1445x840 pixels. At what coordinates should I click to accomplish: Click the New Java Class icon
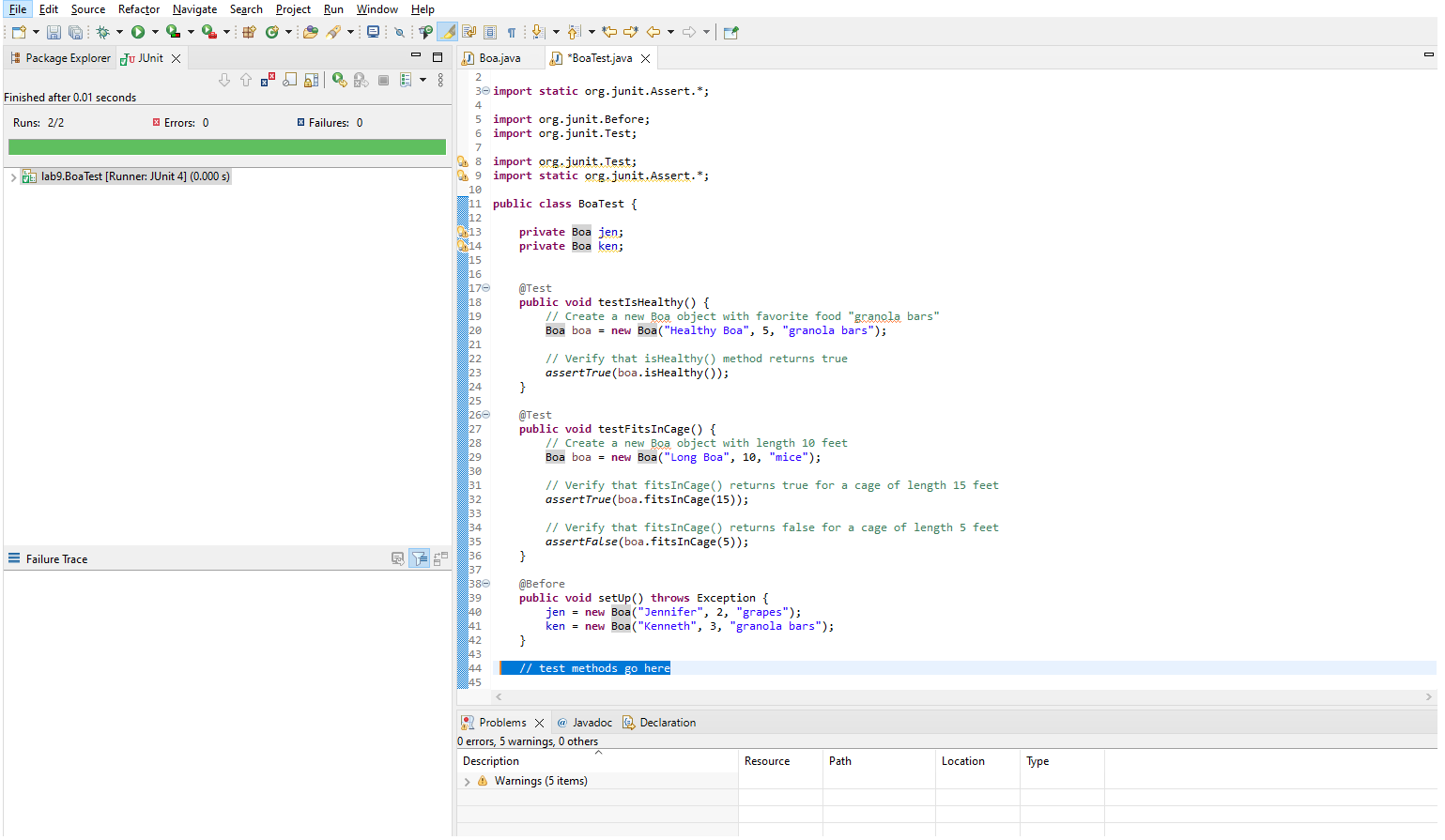[271, 32]
